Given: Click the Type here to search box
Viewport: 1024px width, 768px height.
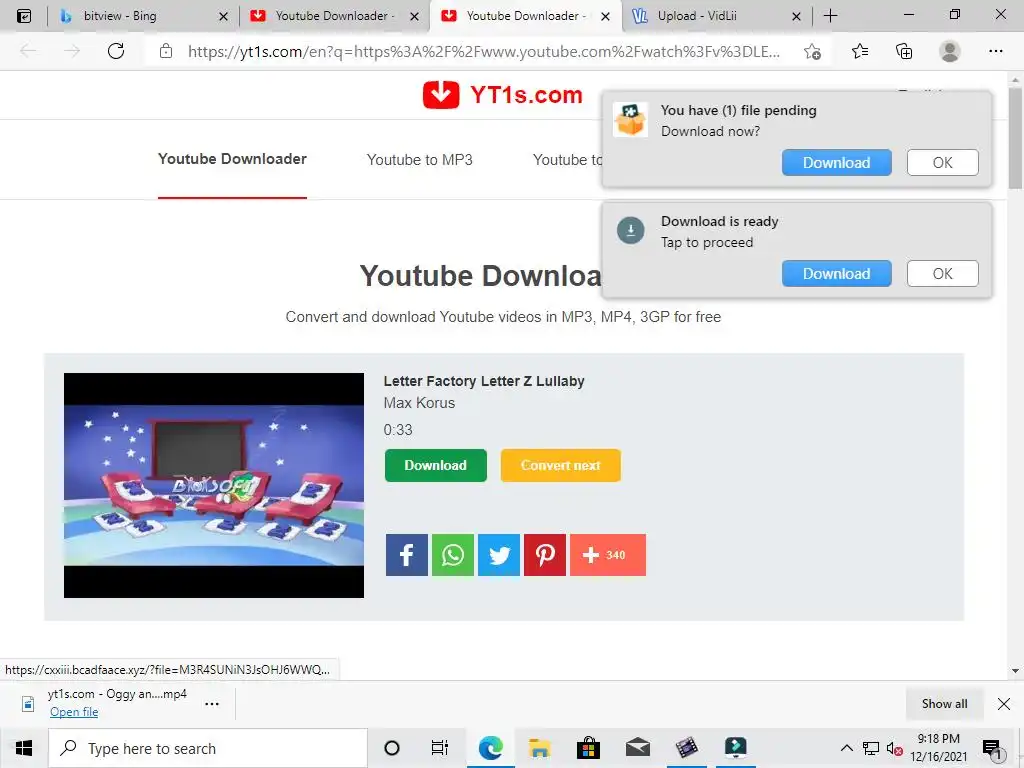Looking at the screenshot, I should 208,748.
